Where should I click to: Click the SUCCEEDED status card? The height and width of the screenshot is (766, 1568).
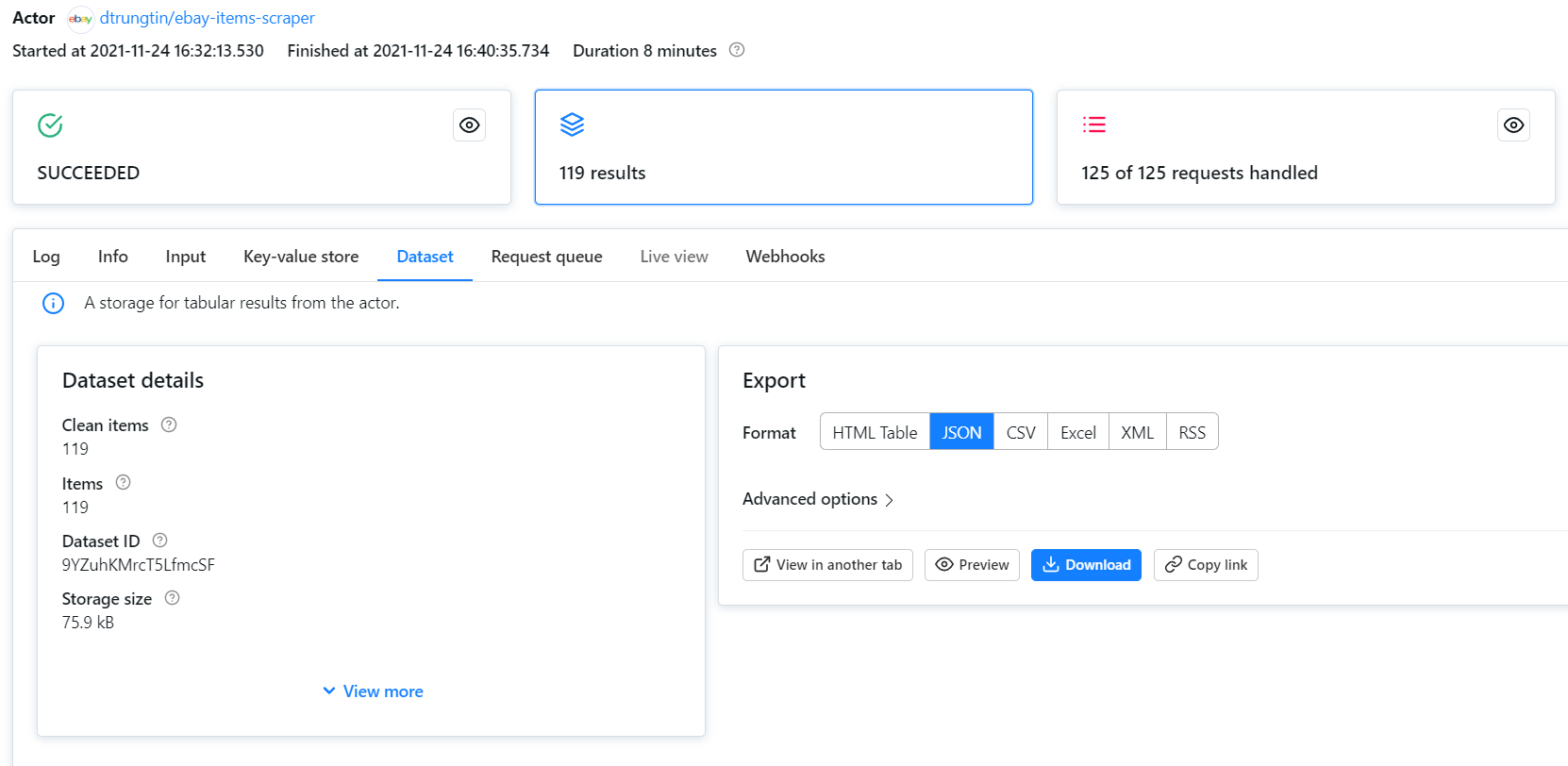coord(261,147)
